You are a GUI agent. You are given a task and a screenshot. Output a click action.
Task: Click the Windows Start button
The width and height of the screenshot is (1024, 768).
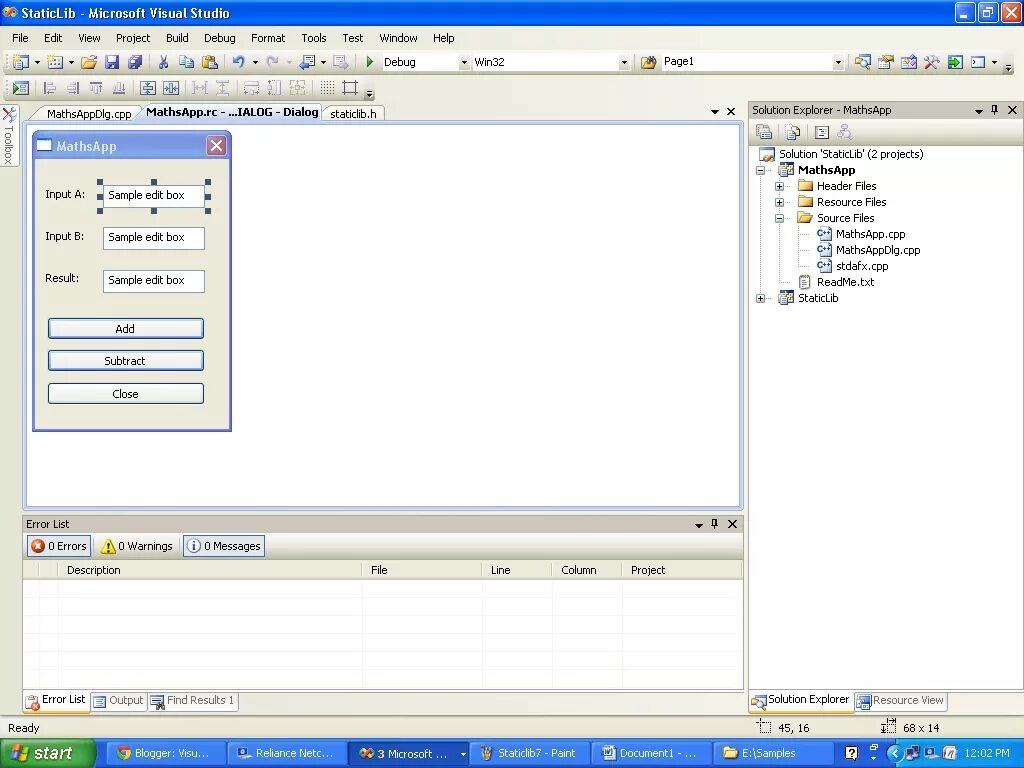pyautogui.click(x=47, y=753)
